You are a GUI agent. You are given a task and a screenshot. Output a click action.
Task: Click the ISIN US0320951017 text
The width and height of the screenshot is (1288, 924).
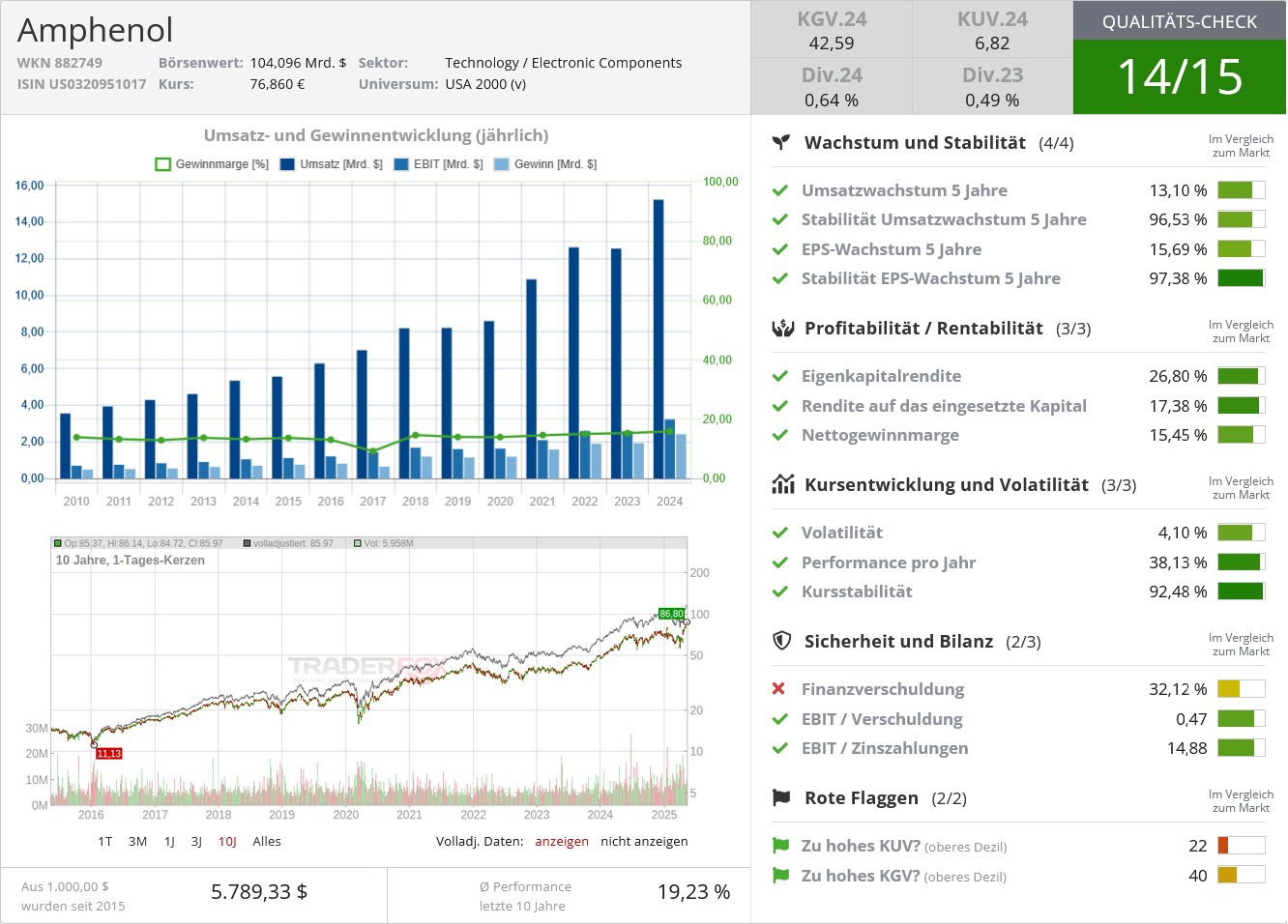pyautogui.click(x=82, y=84)
